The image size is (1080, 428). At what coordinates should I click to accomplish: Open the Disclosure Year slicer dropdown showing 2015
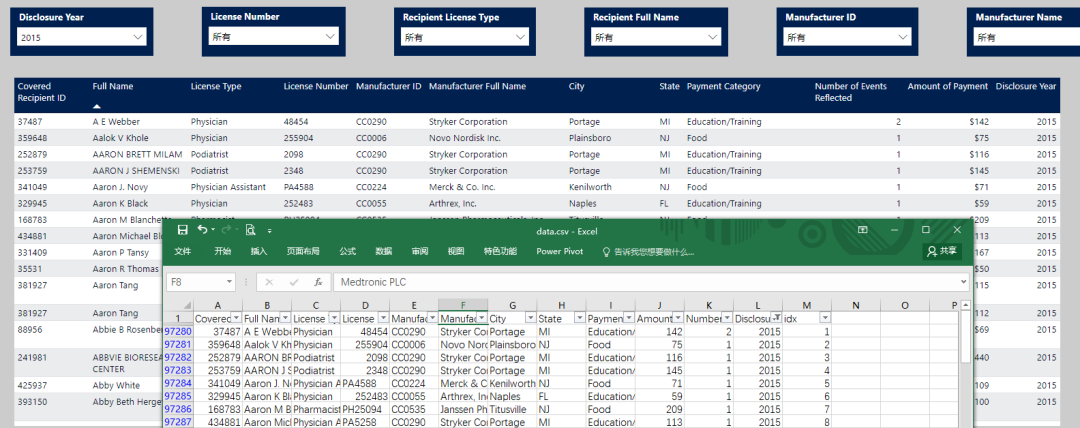click(x=83, y=37)
